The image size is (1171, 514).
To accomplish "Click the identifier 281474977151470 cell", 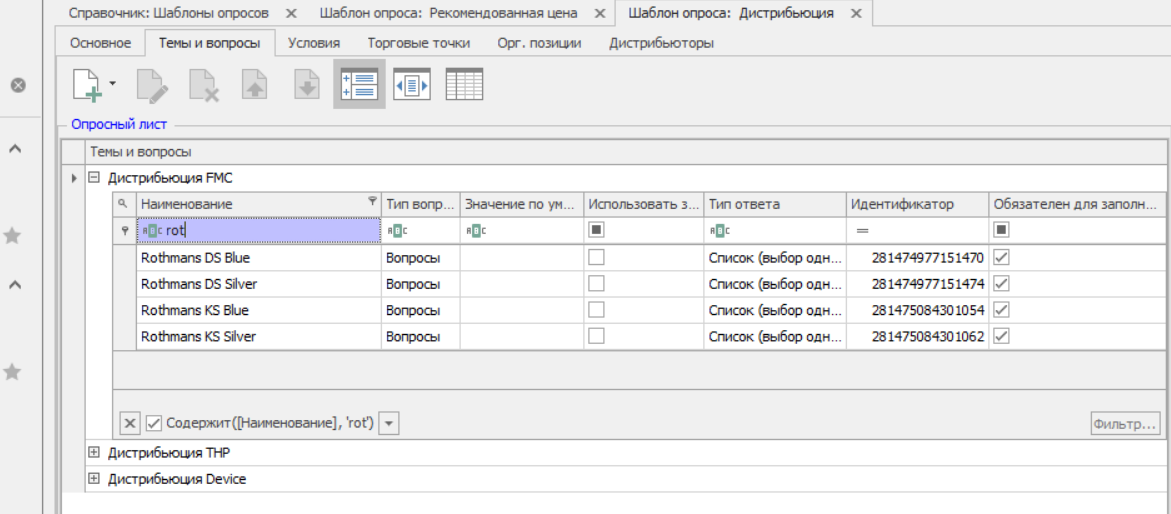I will tap(918, 258).
